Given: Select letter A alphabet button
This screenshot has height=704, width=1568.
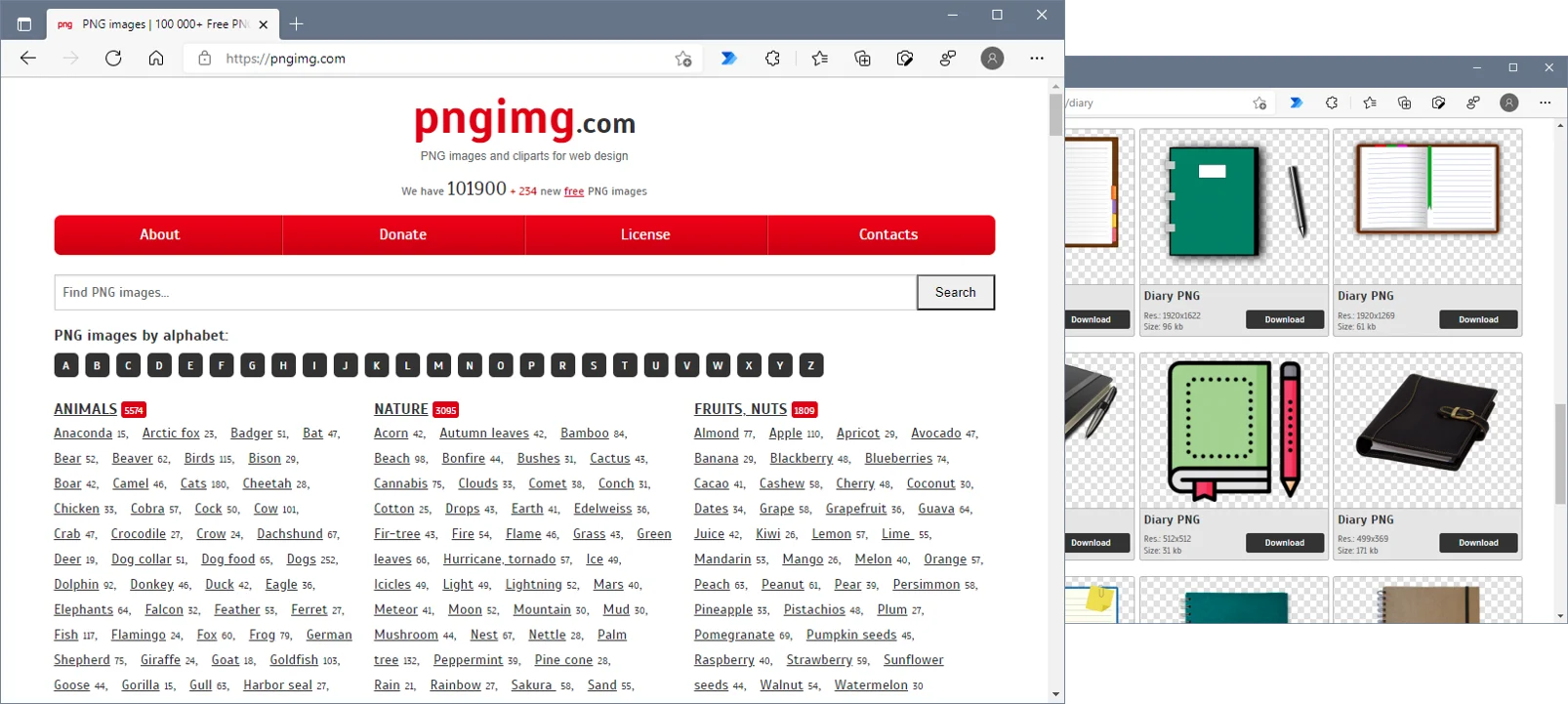Looking at the screenshot, I should 66,365.
